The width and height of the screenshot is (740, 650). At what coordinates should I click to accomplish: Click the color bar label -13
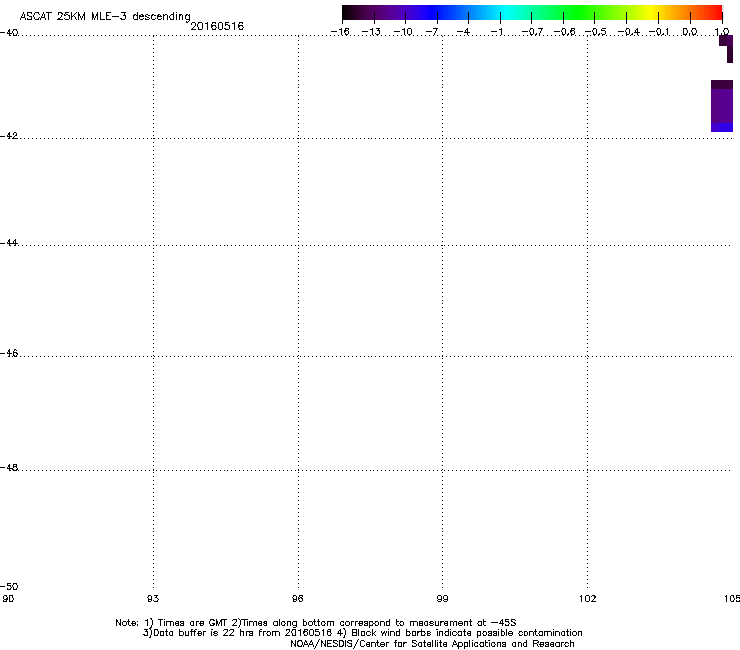pyautogui.click(x=371, y=32)
